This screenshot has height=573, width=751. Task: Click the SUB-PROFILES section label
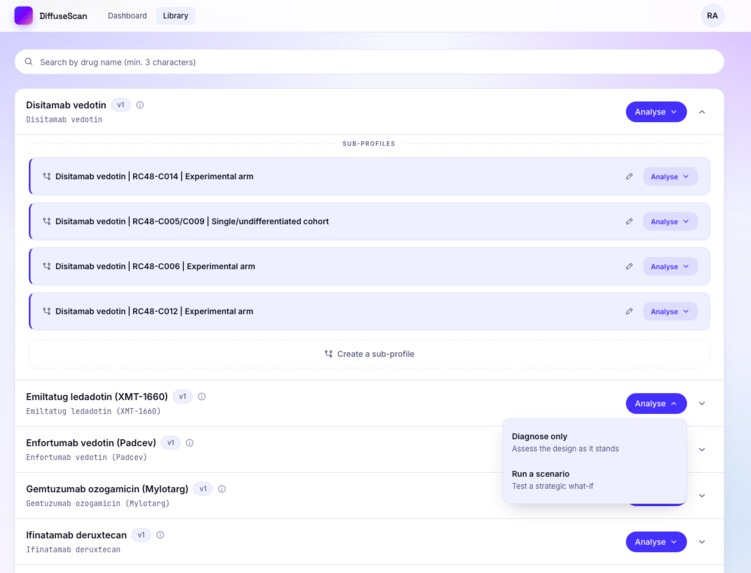pyautogui.click(x=369, y=143)
